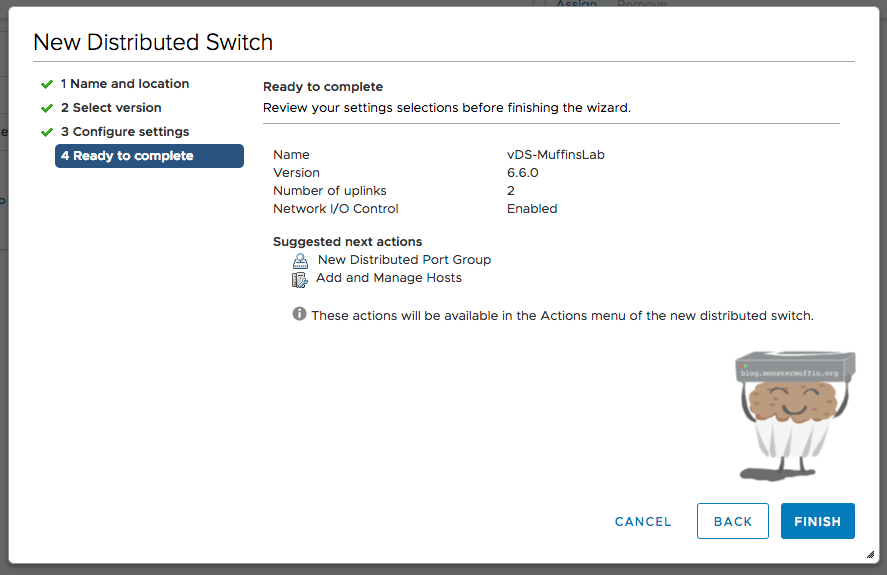Click the green checkmark beside Select version

point(46,108)
